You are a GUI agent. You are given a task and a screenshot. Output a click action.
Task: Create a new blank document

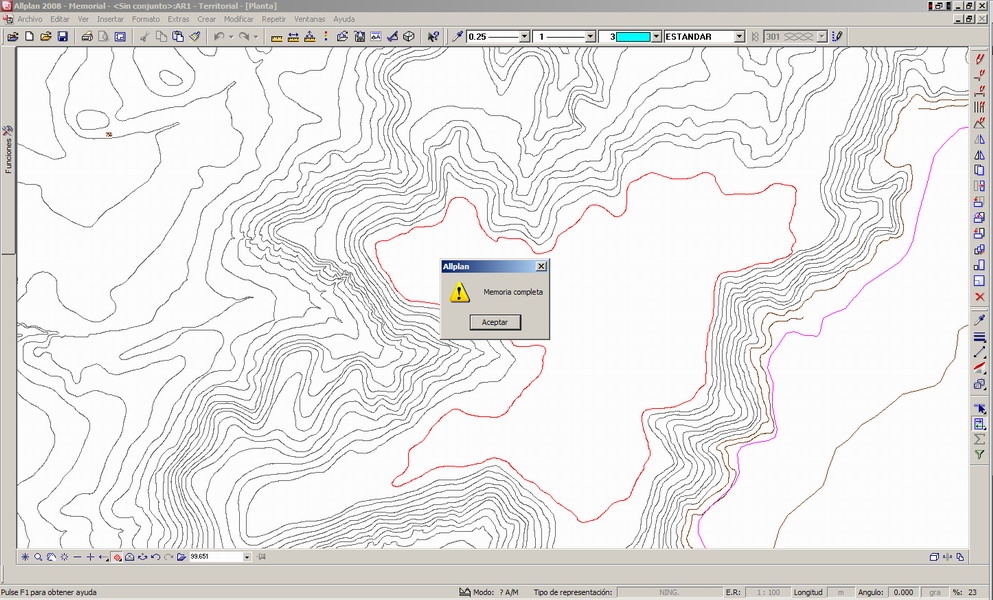coord(29,37)
